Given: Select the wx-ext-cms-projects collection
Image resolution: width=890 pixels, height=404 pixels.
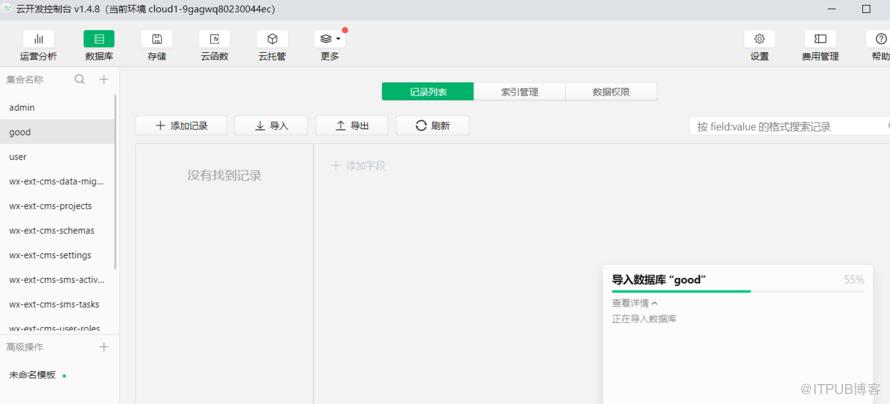Looking at the screenshot, I should [57, 206].
